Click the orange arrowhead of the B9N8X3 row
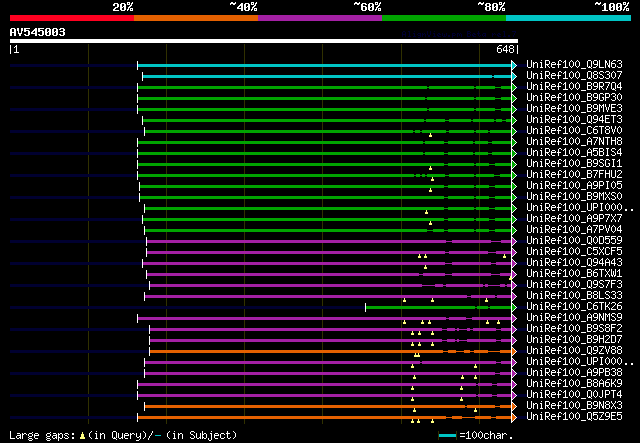Image resolution: width=640 pixels, height=443 pixels. click(x=514, y=406)
